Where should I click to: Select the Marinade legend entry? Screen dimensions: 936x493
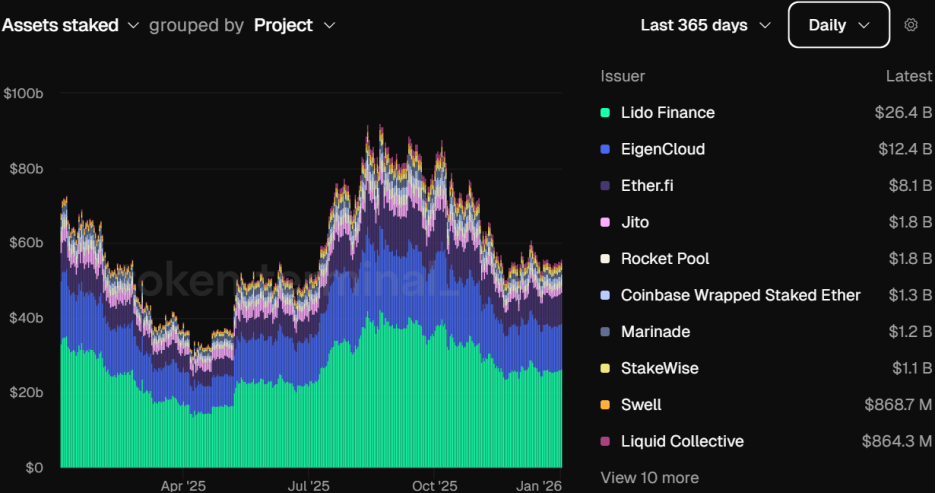766,332
